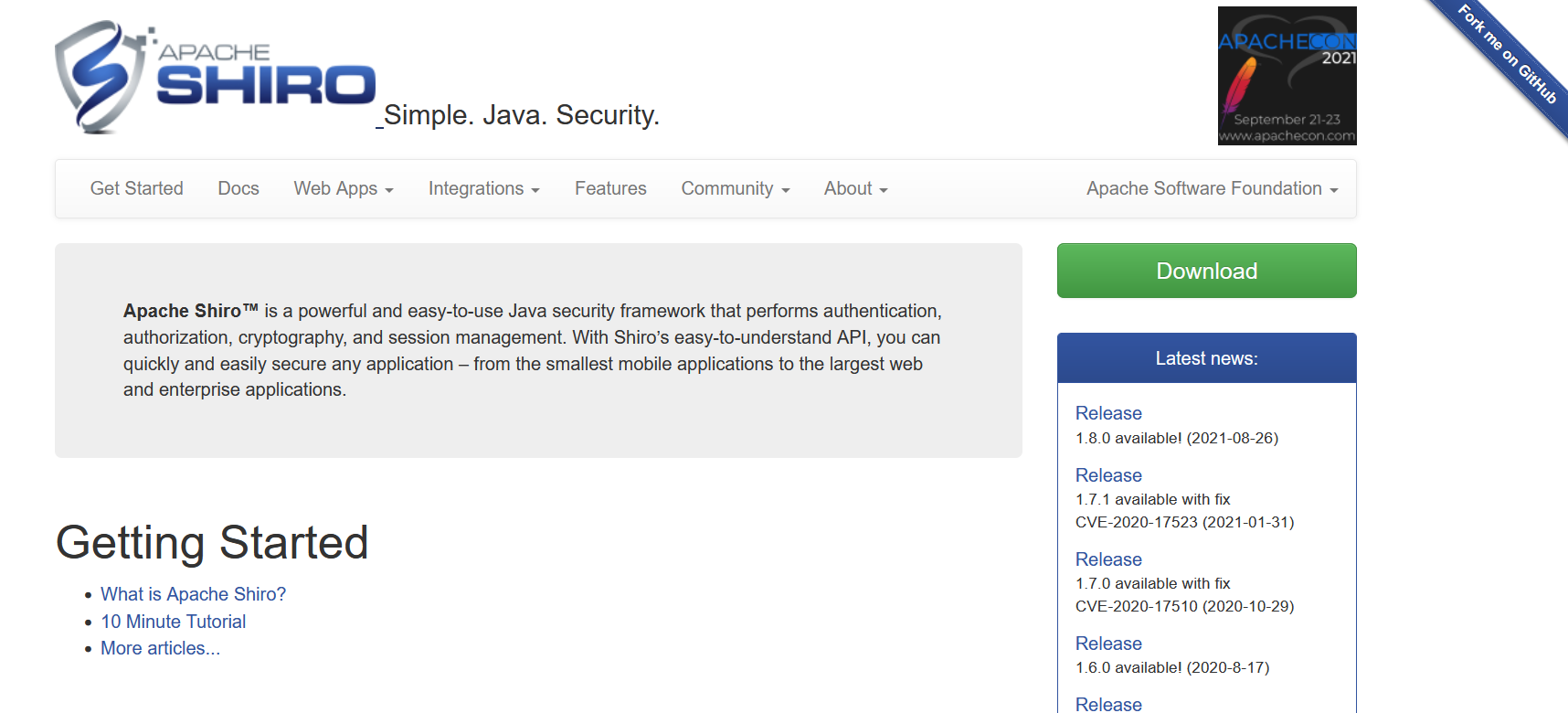This screenshot has height=713, width=1568.
Task: Expand the Apache Software Foundation menu
Action: pos(1212,189)
